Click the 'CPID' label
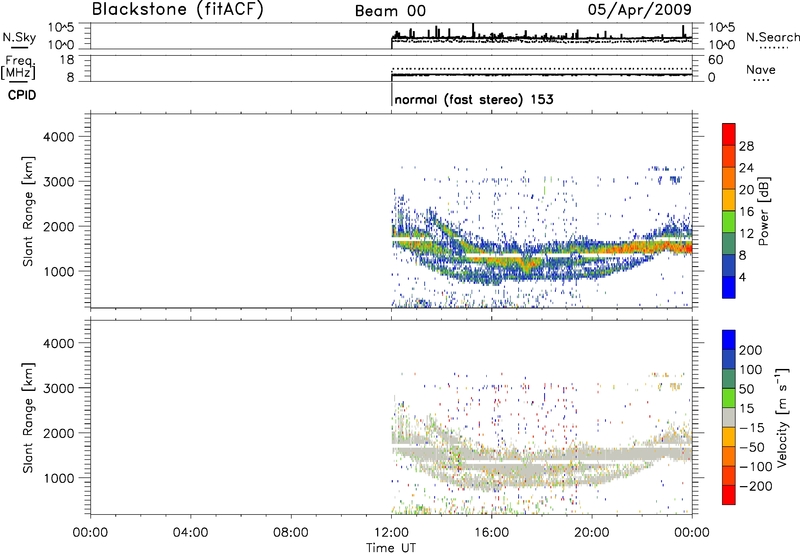The image size is (800, 554). [22, 95]
